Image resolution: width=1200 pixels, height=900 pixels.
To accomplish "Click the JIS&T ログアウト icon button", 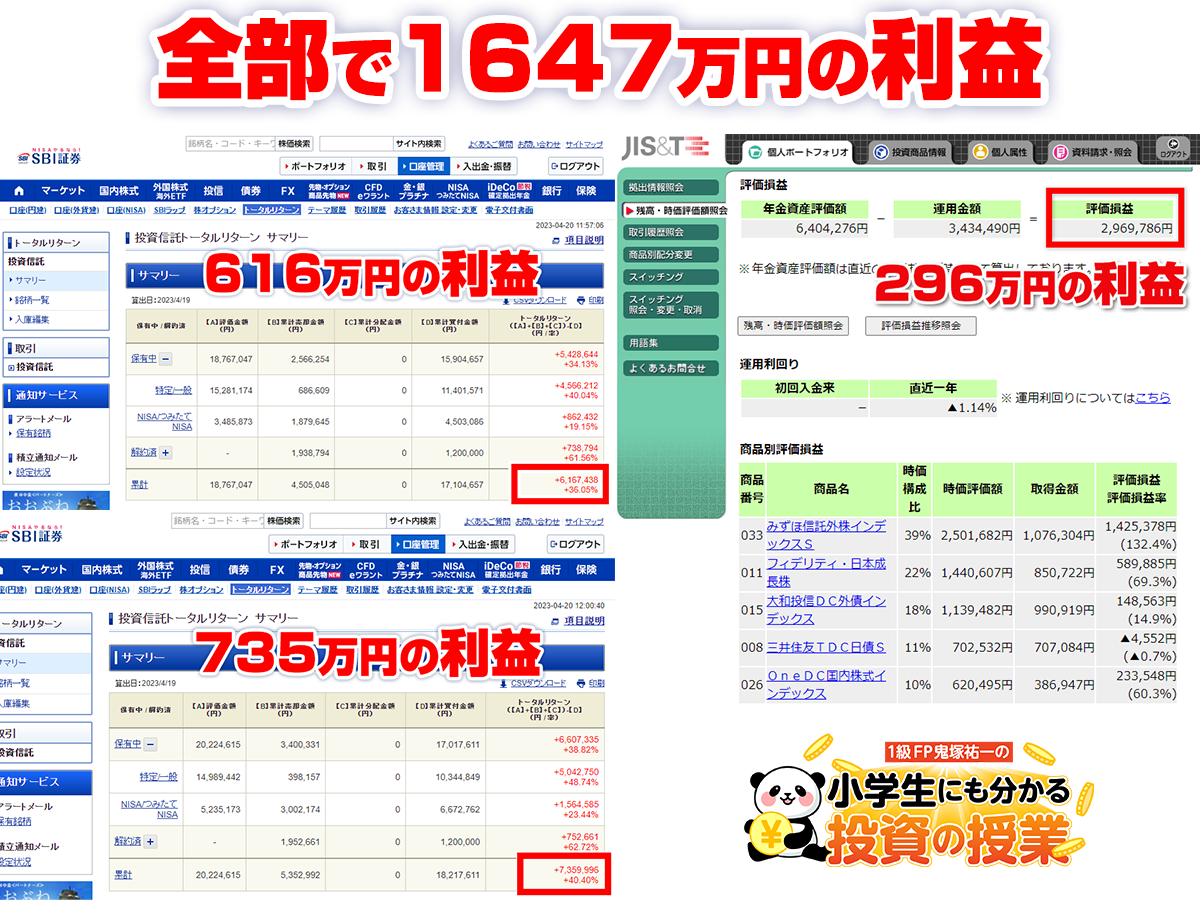I will pyautogui.click(x=1173, y=150).
